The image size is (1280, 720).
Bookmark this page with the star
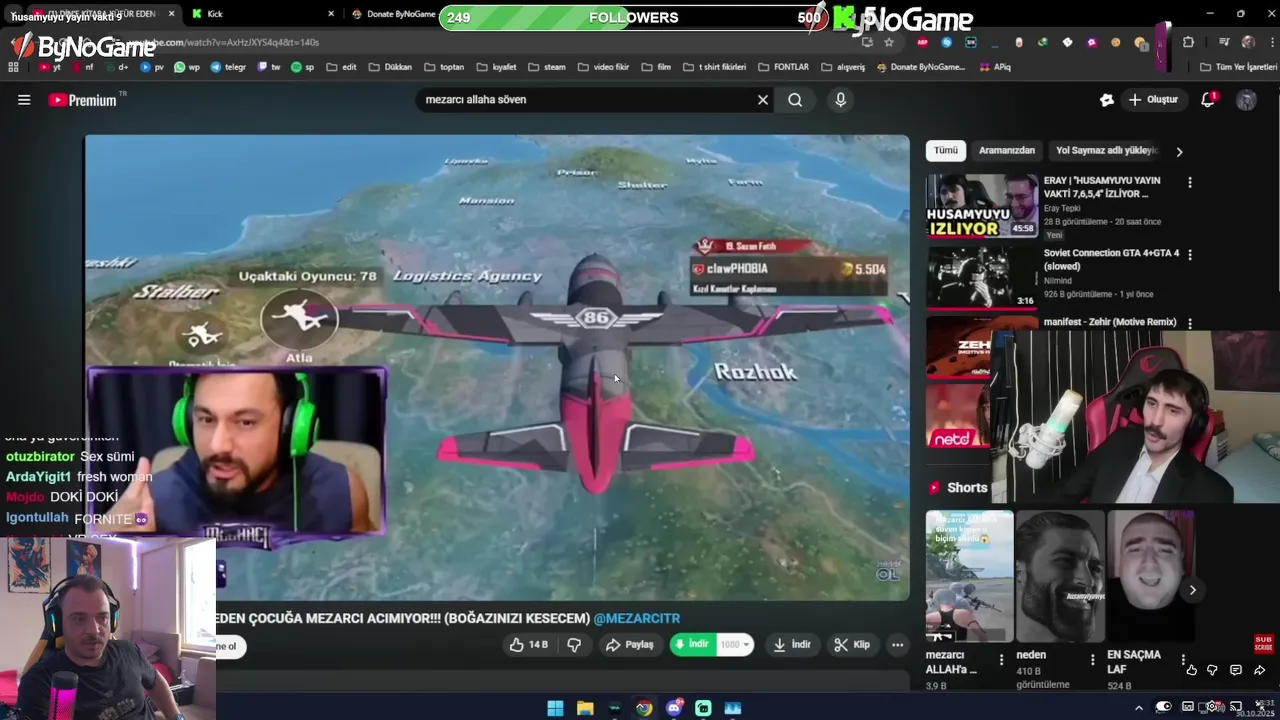(x=888, y=42)
